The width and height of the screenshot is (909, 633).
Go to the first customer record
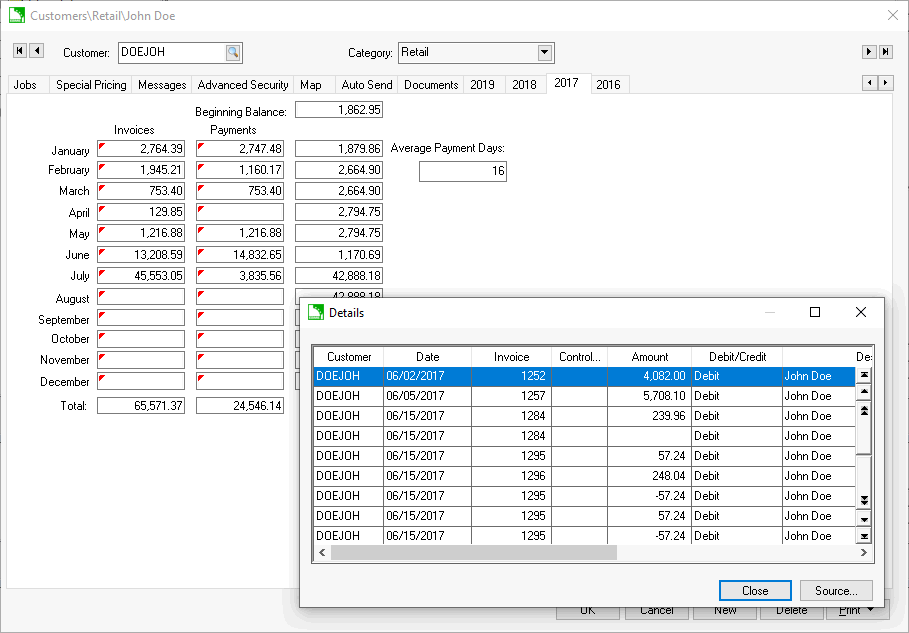(x=20, y=51)
